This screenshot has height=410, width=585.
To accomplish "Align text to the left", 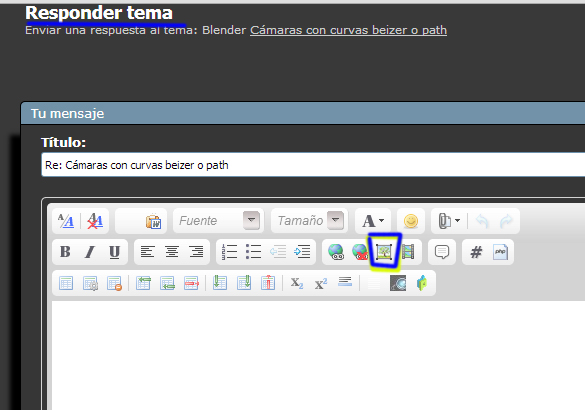I will coord(147,252).
